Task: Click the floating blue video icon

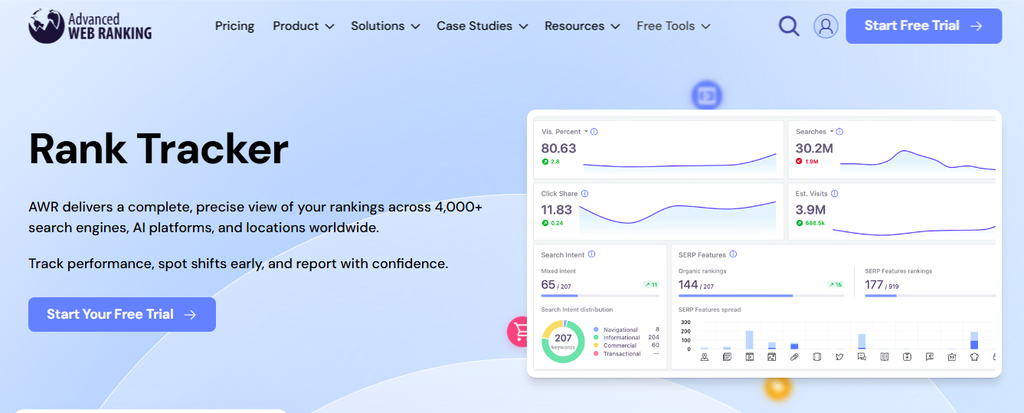Action: (x=707, y=96)
